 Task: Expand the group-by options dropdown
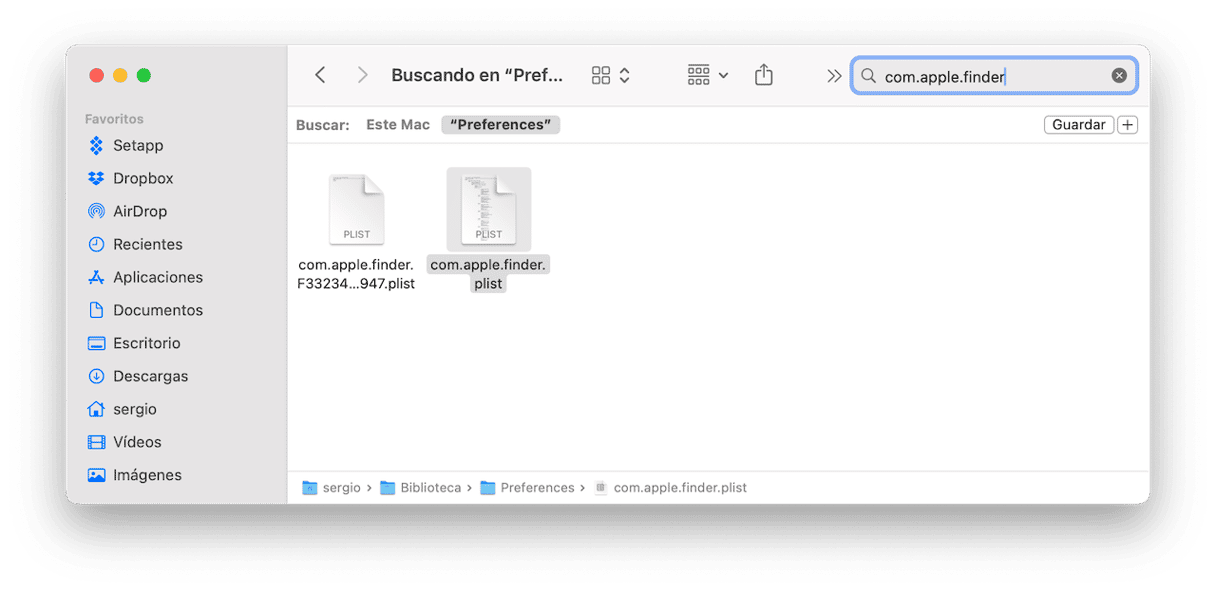coord(708,75)
